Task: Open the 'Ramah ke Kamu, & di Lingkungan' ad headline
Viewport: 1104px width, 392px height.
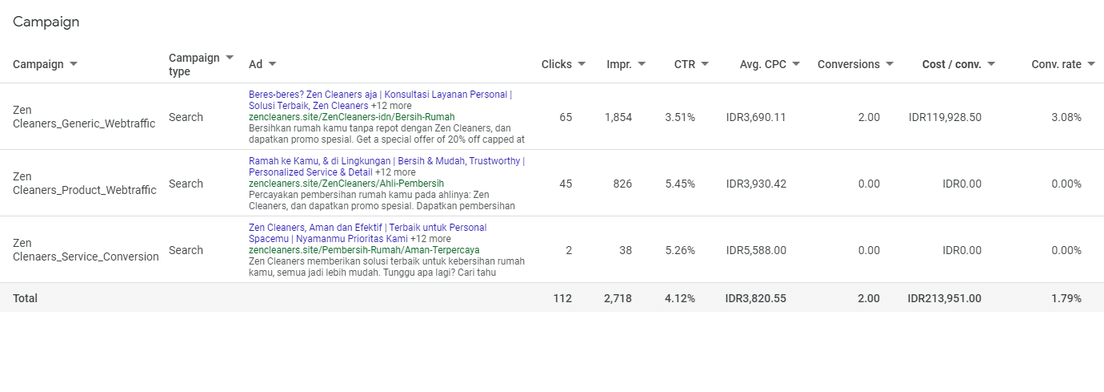Action: 387,166
